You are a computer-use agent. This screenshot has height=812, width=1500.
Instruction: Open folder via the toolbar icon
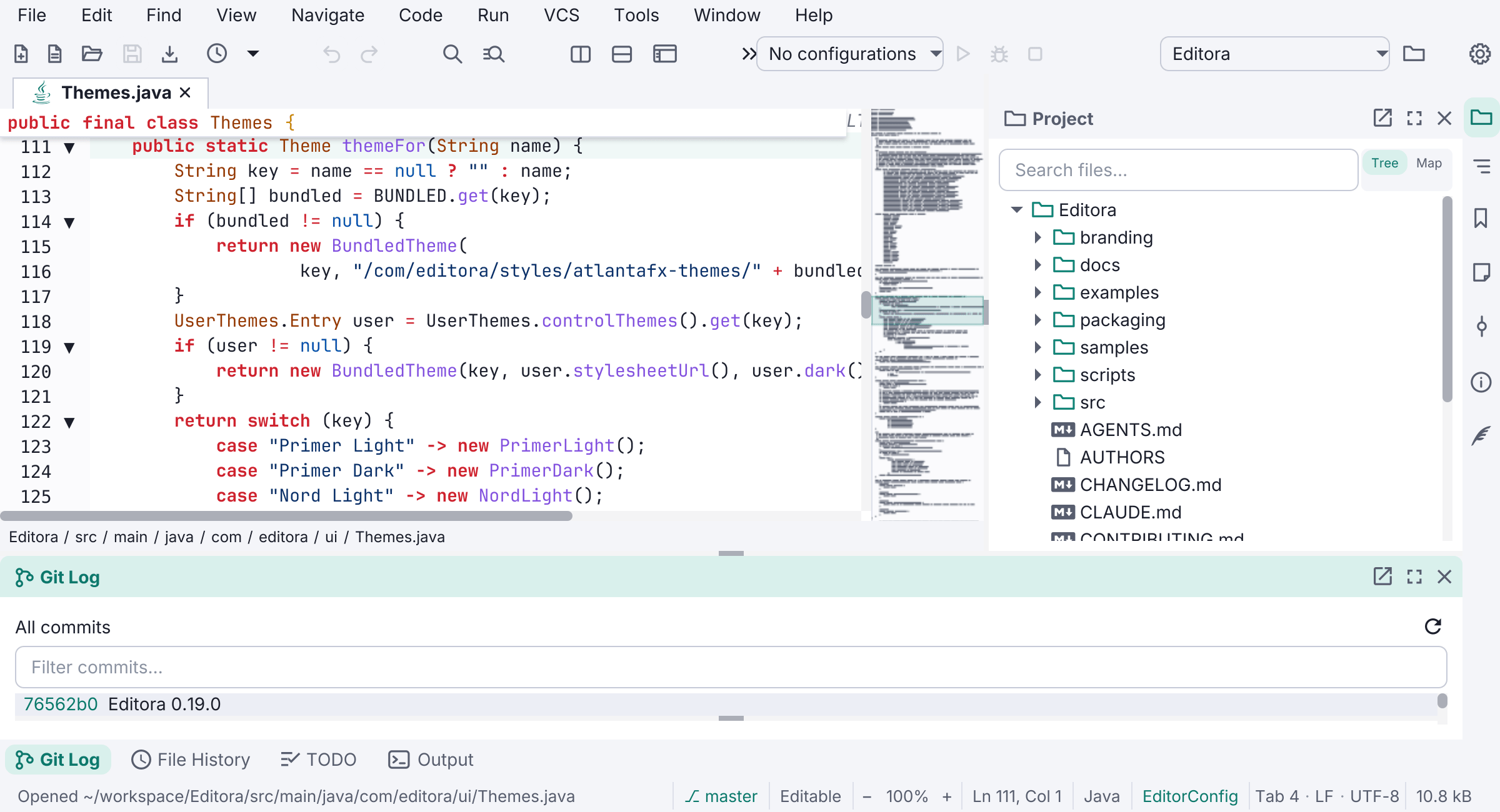pos(92,54)
